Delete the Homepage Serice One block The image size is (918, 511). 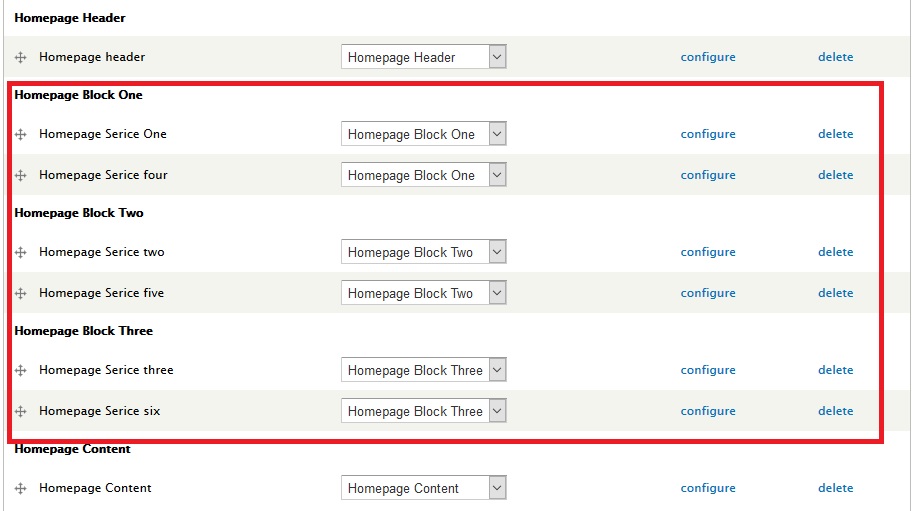coord(835,134)
